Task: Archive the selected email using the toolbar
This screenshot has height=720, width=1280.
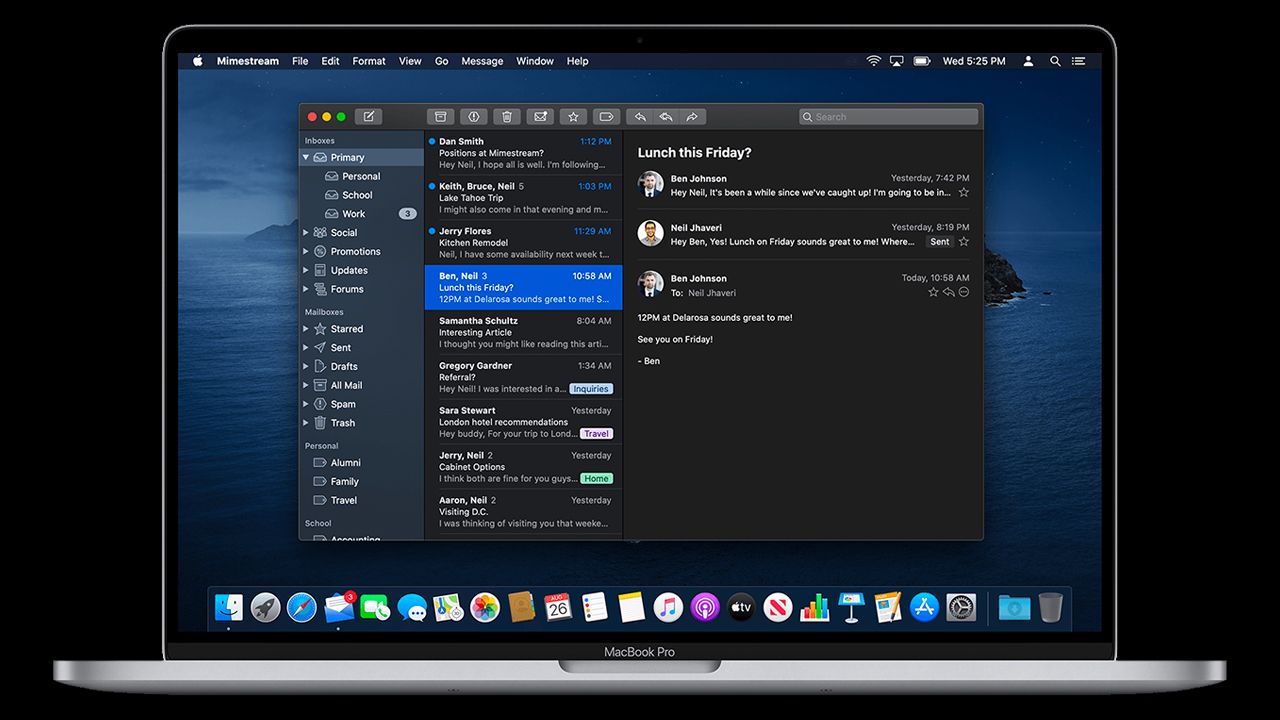Action: click(x=440, y=117)
